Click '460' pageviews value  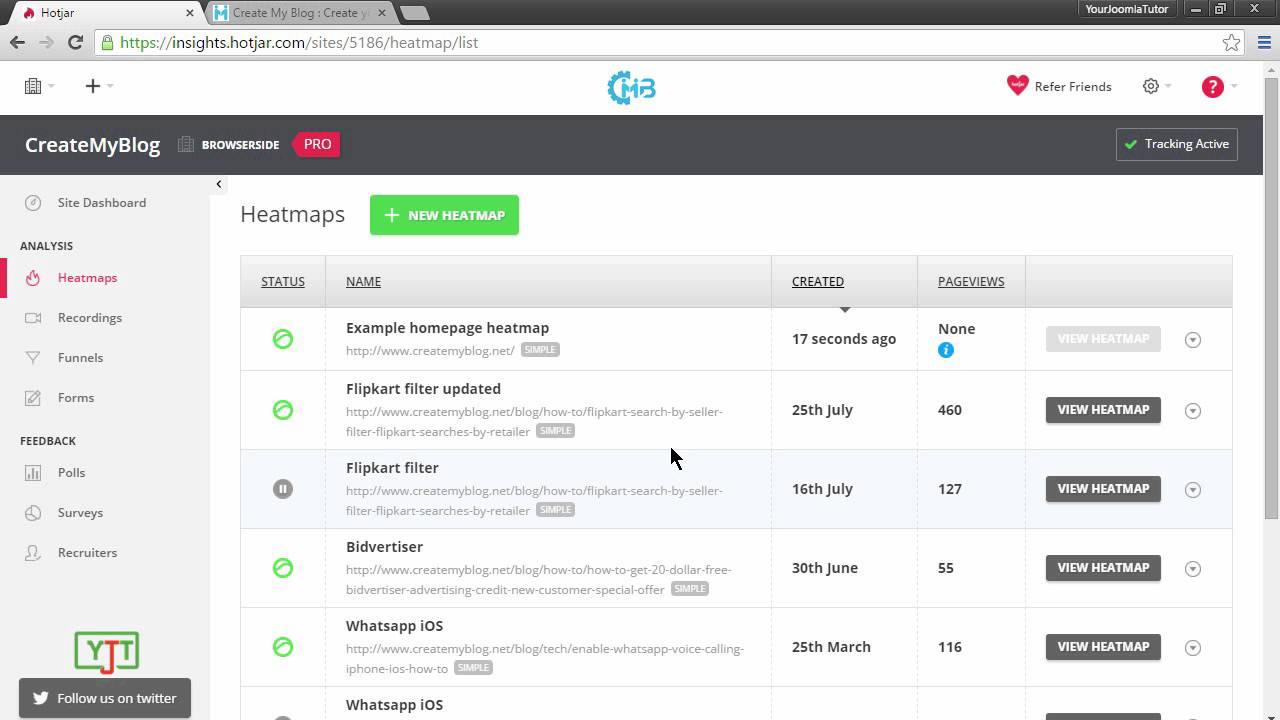(950, 410)
